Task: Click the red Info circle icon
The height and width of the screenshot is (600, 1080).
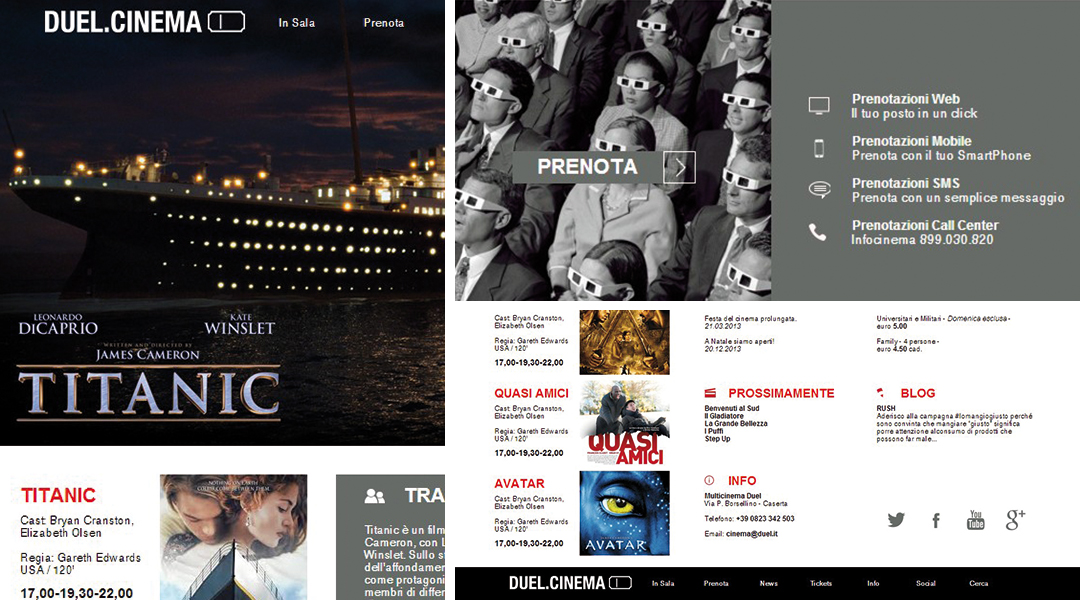Action: click(709, 480)
